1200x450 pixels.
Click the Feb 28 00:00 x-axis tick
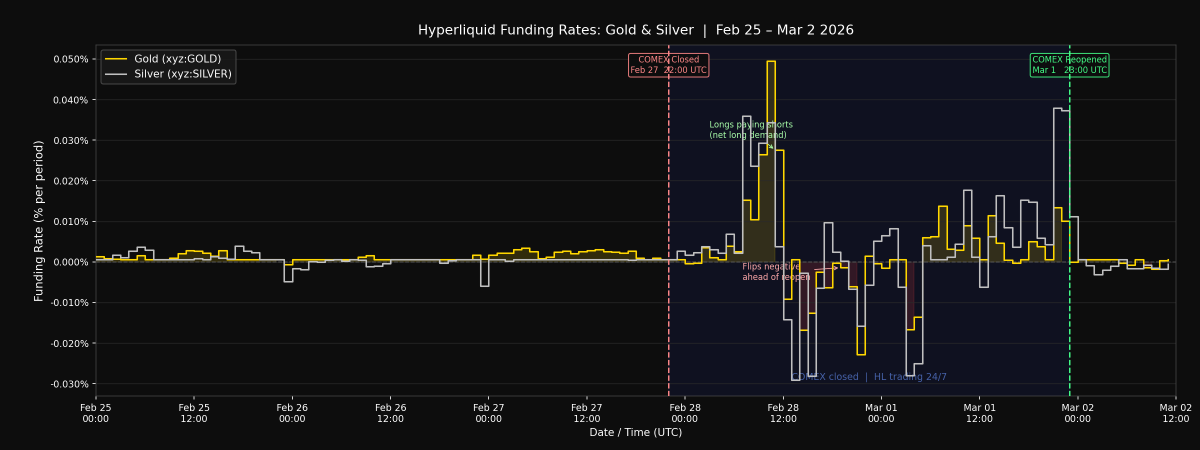click(685, 413)
